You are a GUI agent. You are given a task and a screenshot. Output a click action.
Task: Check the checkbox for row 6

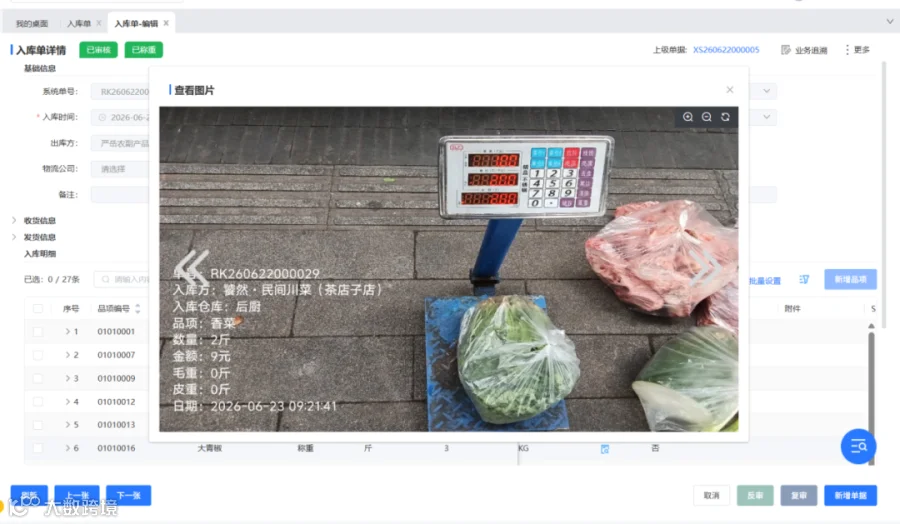click(x=38, y=448)
